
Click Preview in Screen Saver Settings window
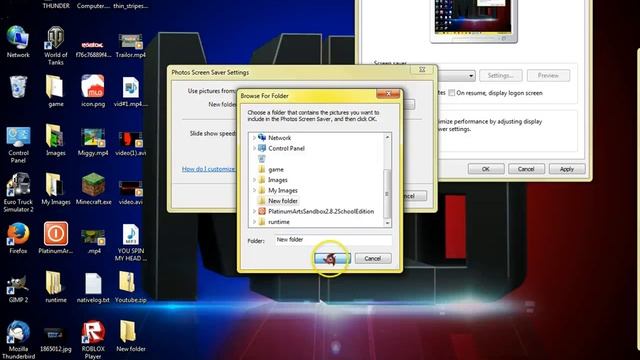(x=548, y=76)
